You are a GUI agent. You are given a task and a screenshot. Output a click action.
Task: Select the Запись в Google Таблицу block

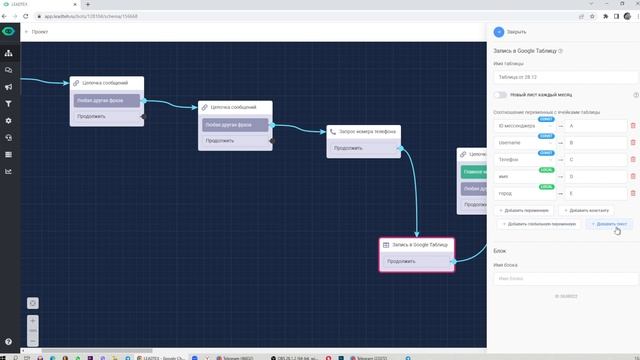(417, 245)
